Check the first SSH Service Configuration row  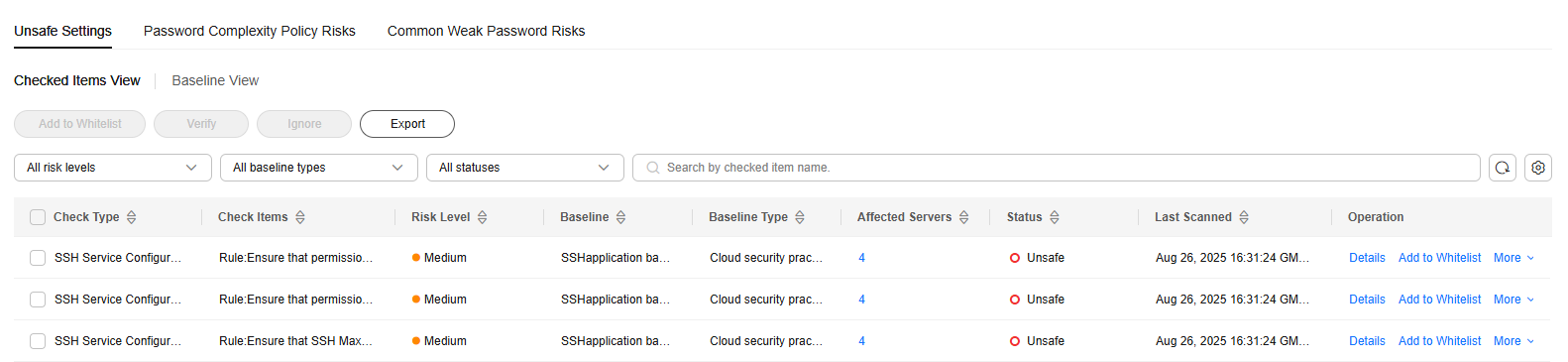point(38,258)
